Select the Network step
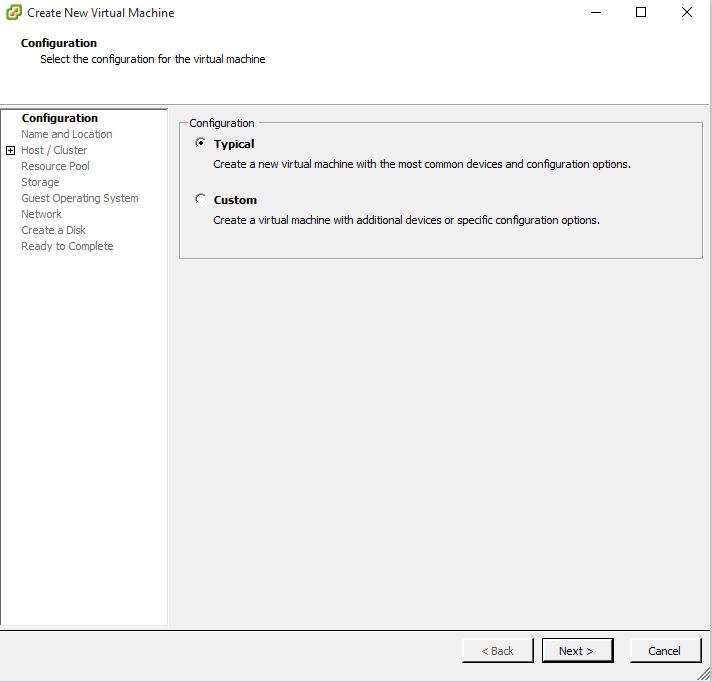Screen dimensions: 712x682 pos(41,214)
